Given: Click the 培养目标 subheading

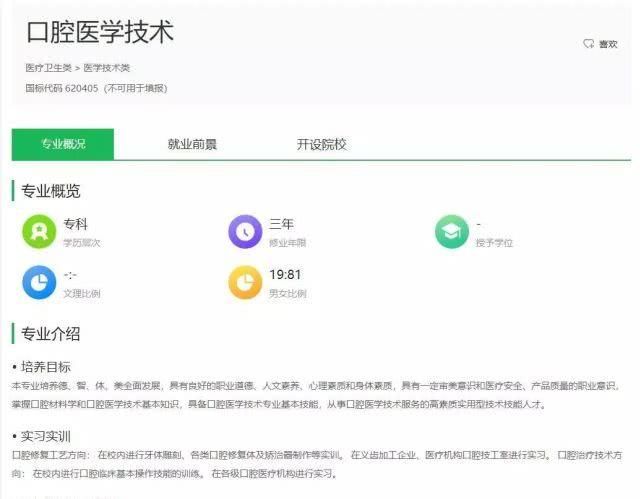Looking at the screenshot, I should (46, 367).
